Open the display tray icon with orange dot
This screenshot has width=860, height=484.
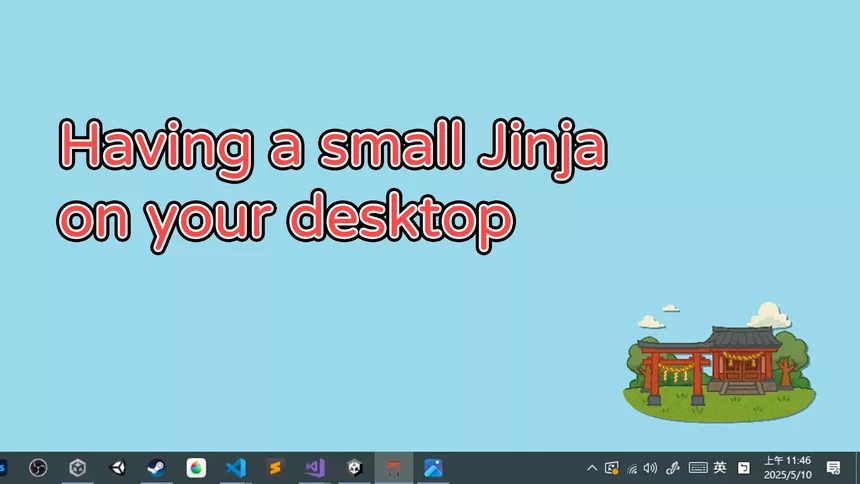612,468
